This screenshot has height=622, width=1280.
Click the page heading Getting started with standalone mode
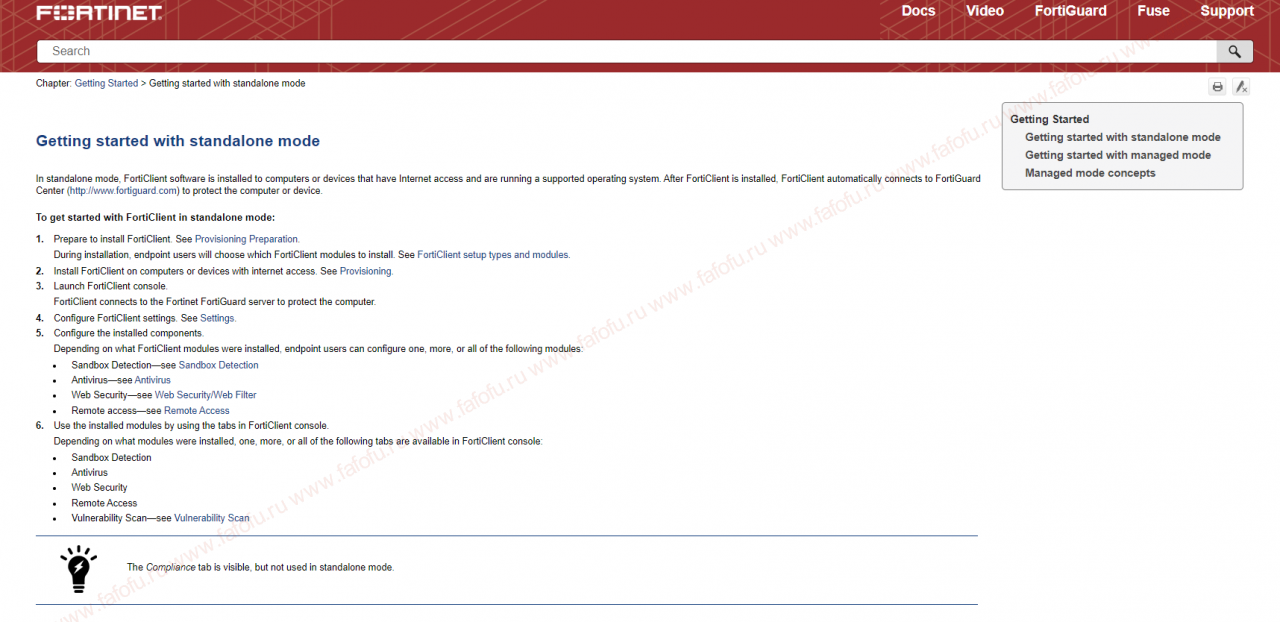click(178, 141)
